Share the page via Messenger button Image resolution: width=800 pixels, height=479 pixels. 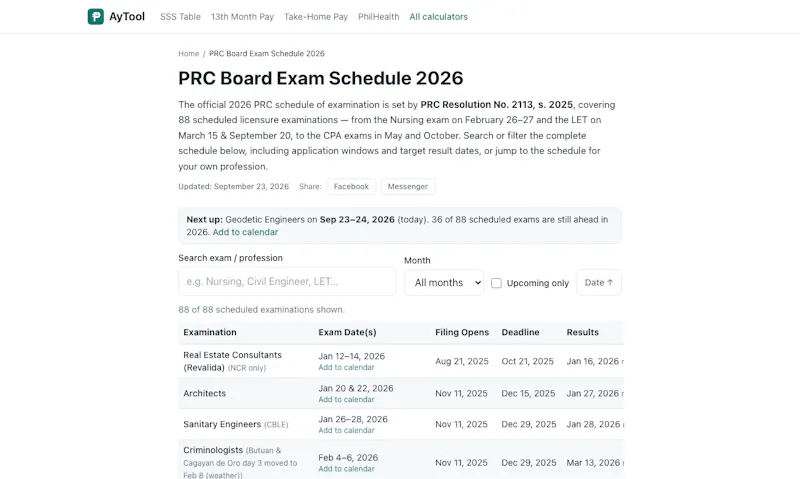(x=408, y=187)
